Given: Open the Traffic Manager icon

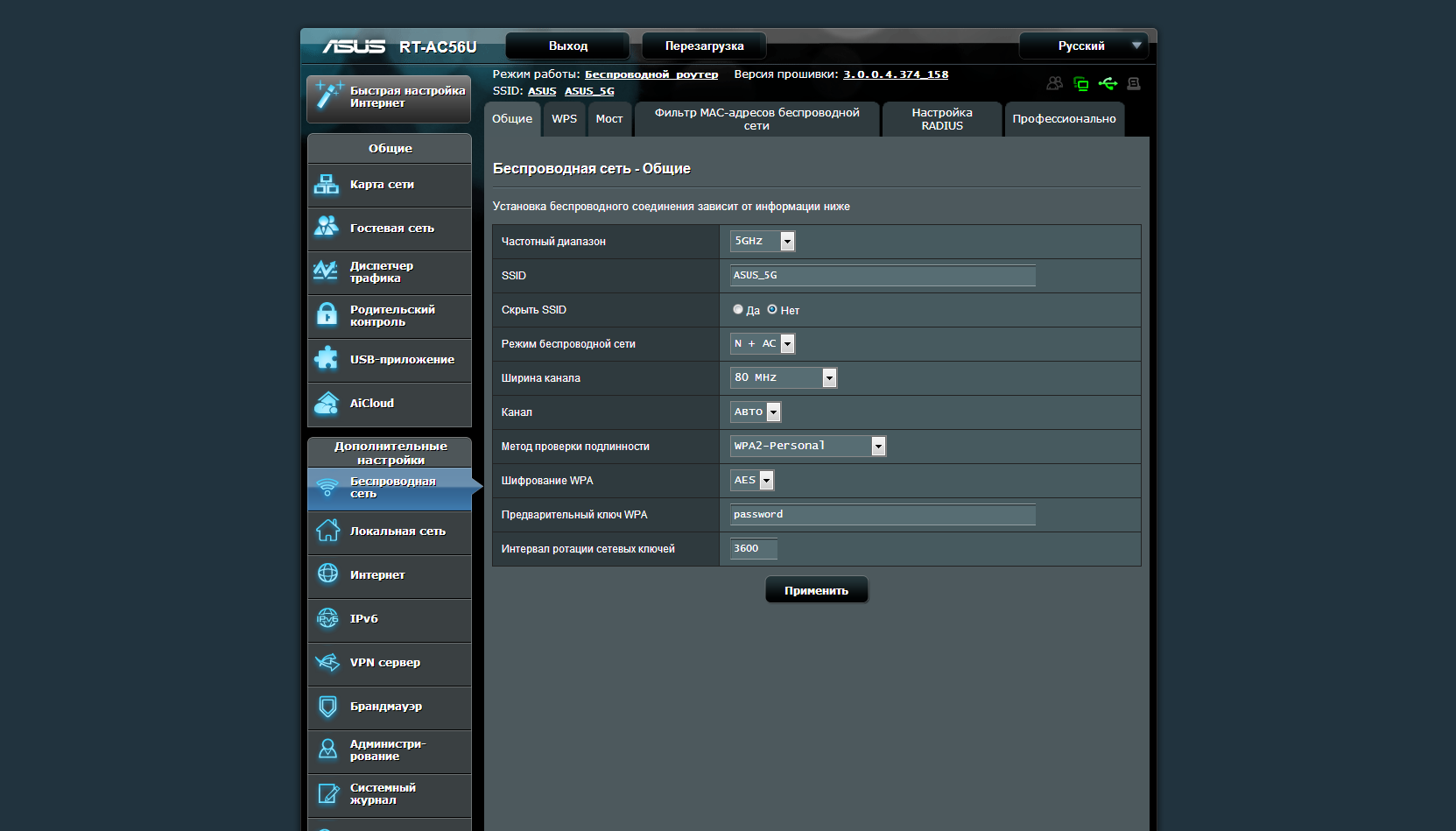Looking at the screenshot, I should click(326, 271).
